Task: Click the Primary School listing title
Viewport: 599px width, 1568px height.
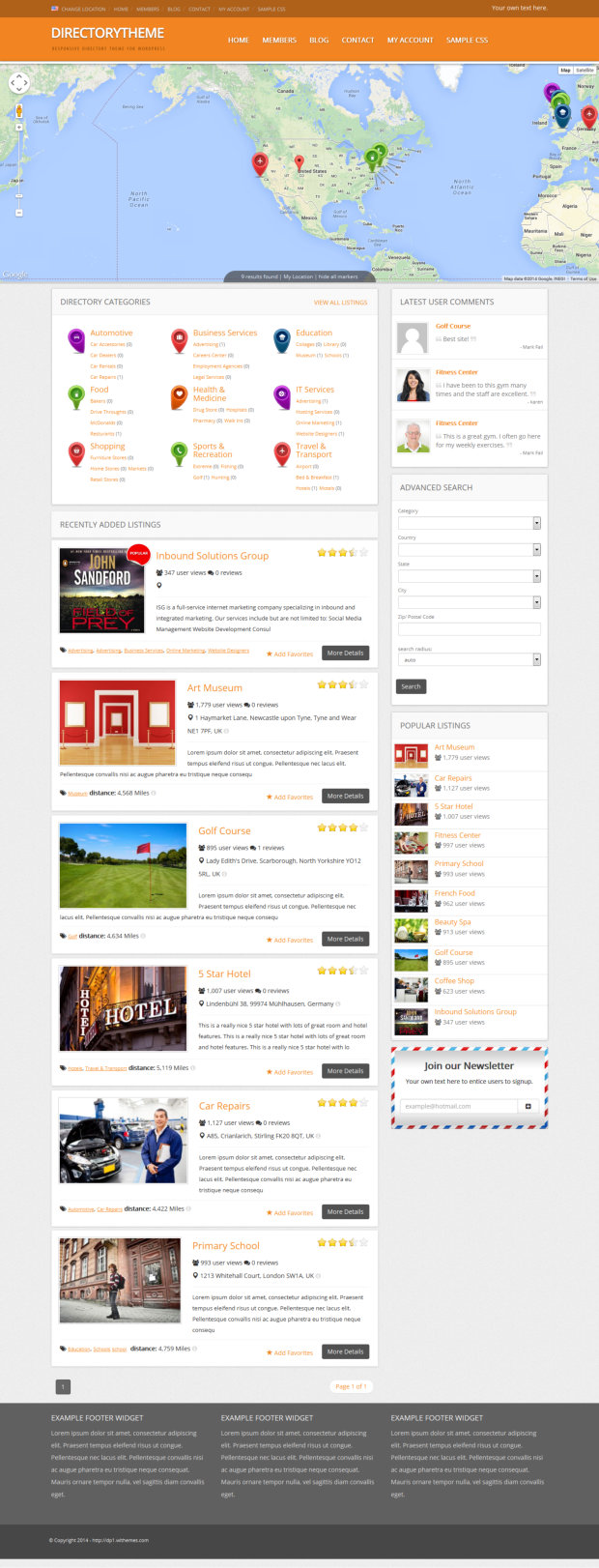Action: 225,1245
